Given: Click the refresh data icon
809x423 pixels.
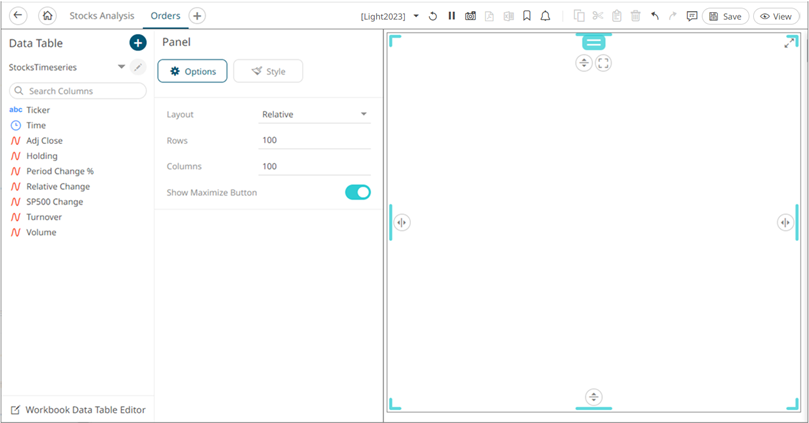Looking at the screenshot, I should (433, 16).
